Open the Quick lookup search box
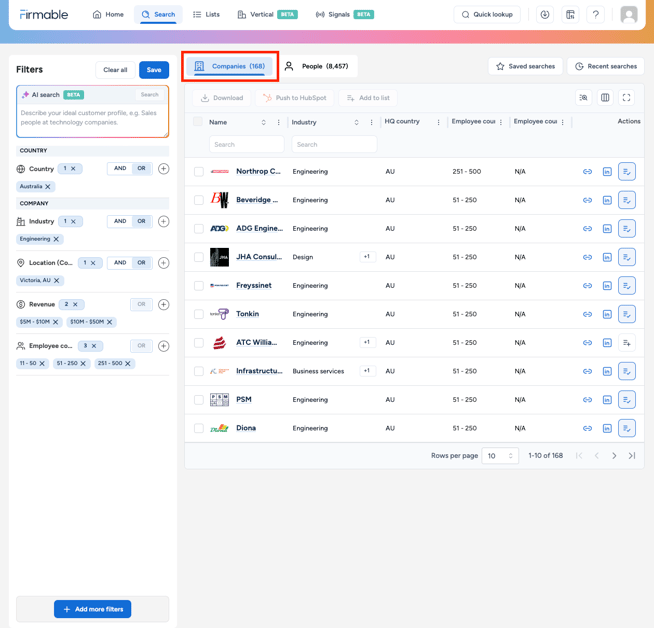654x628 pixels. [x=487, y=15]
